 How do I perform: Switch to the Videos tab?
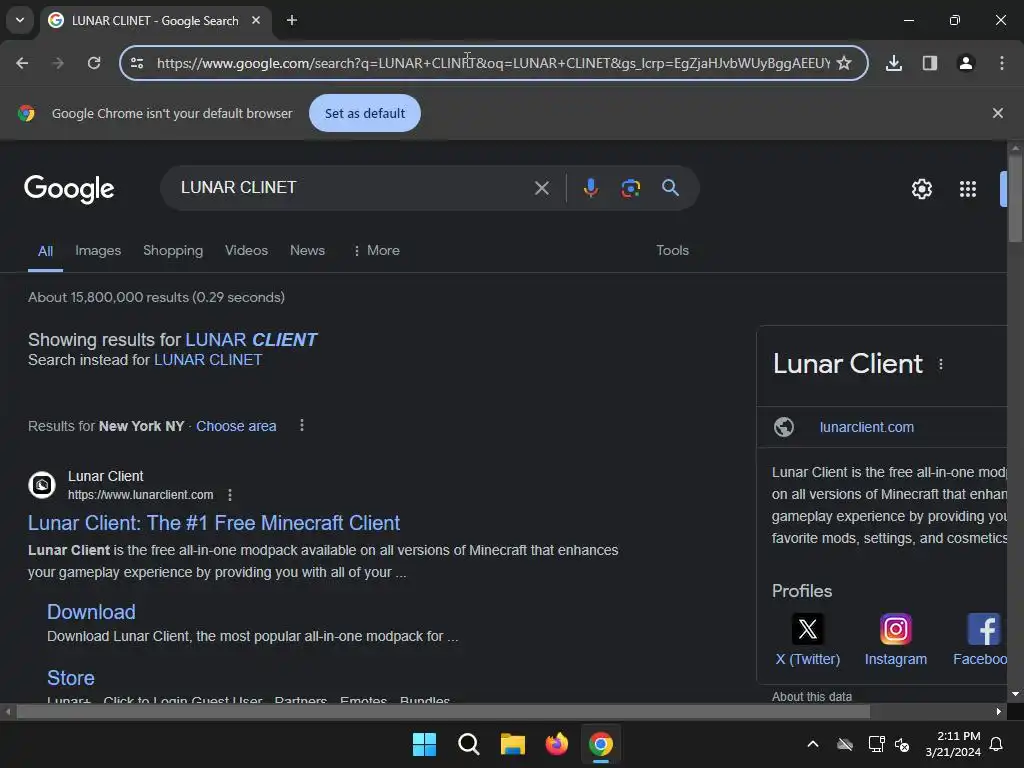point(246,250)
